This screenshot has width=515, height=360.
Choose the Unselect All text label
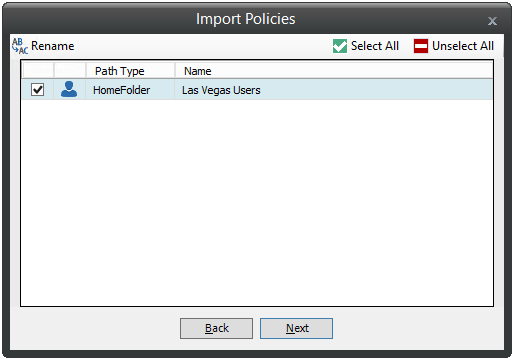coord(463,46)
